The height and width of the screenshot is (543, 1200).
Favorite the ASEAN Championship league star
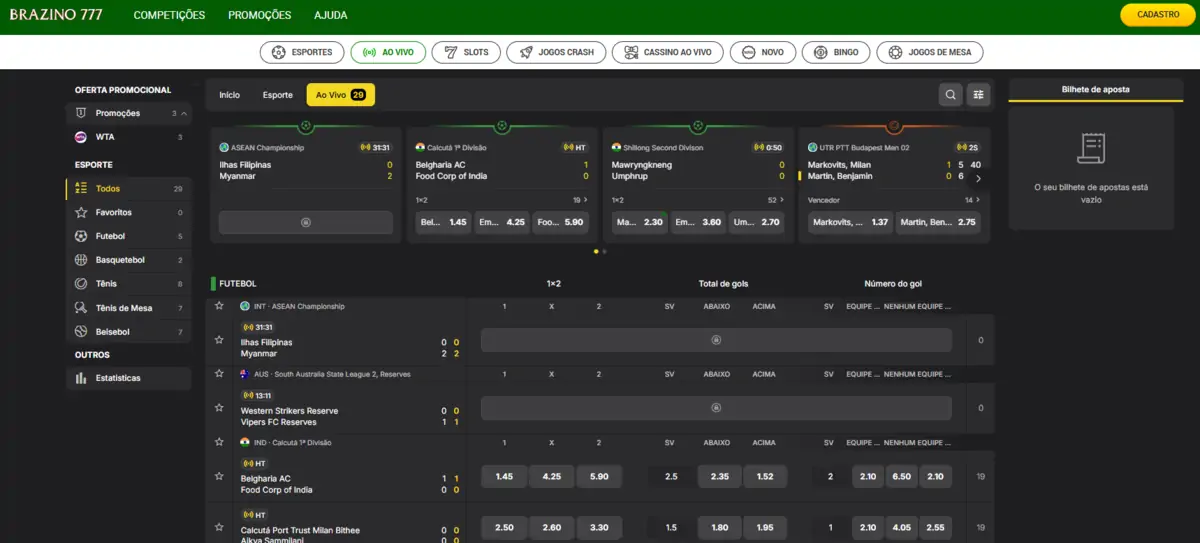point(219,306)
